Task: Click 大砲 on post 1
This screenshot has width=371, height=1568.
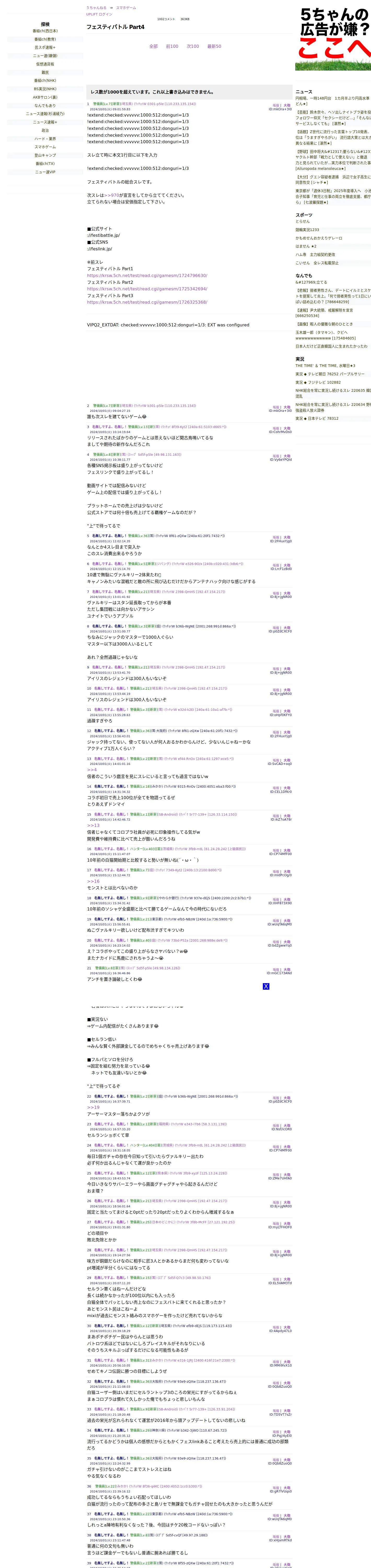Action: (287, 105)
